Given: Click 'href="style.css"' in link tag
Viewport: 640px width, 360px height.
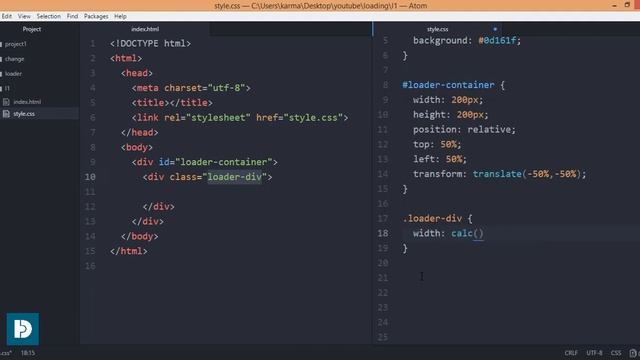Looking at the screenshot, I should tap(300, 118).
